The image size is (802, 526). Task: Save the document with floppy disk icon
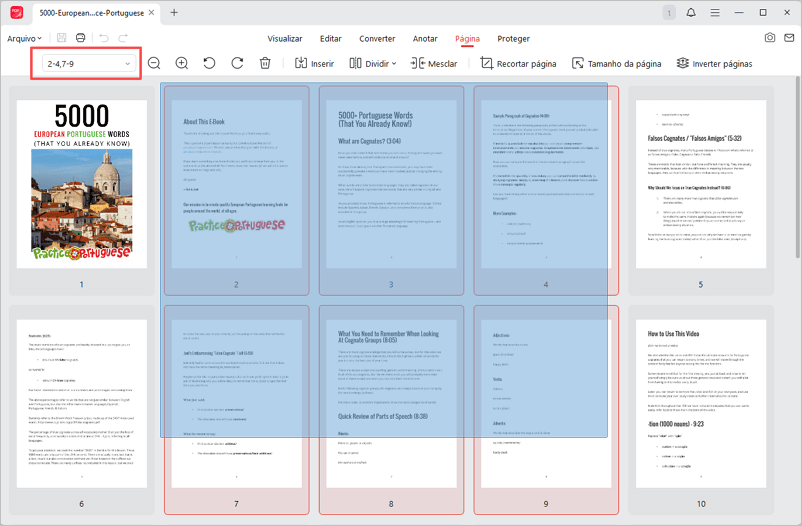point(61,38)
